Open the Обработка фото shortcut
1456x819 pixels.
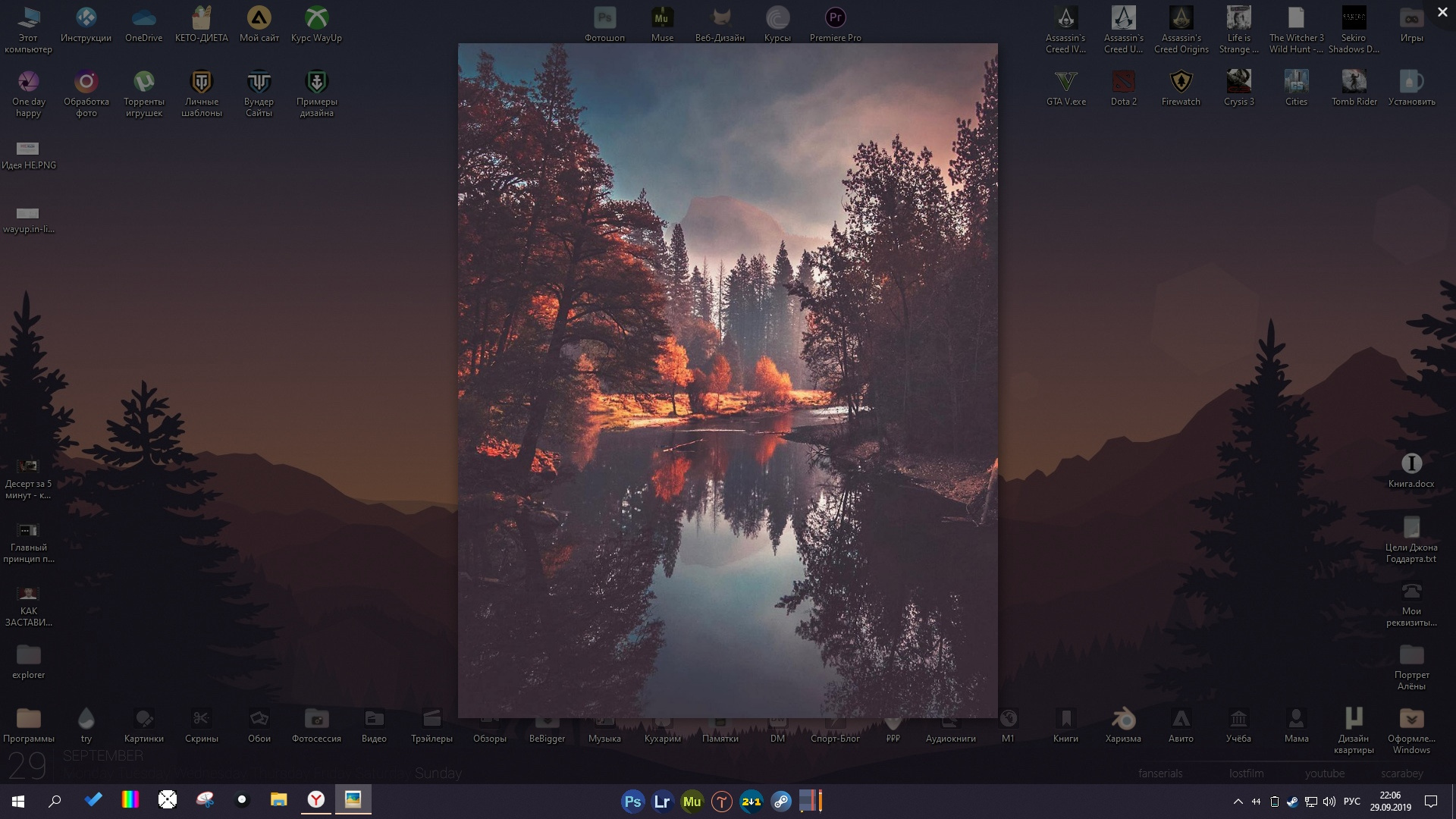click(x=86, y=93)
